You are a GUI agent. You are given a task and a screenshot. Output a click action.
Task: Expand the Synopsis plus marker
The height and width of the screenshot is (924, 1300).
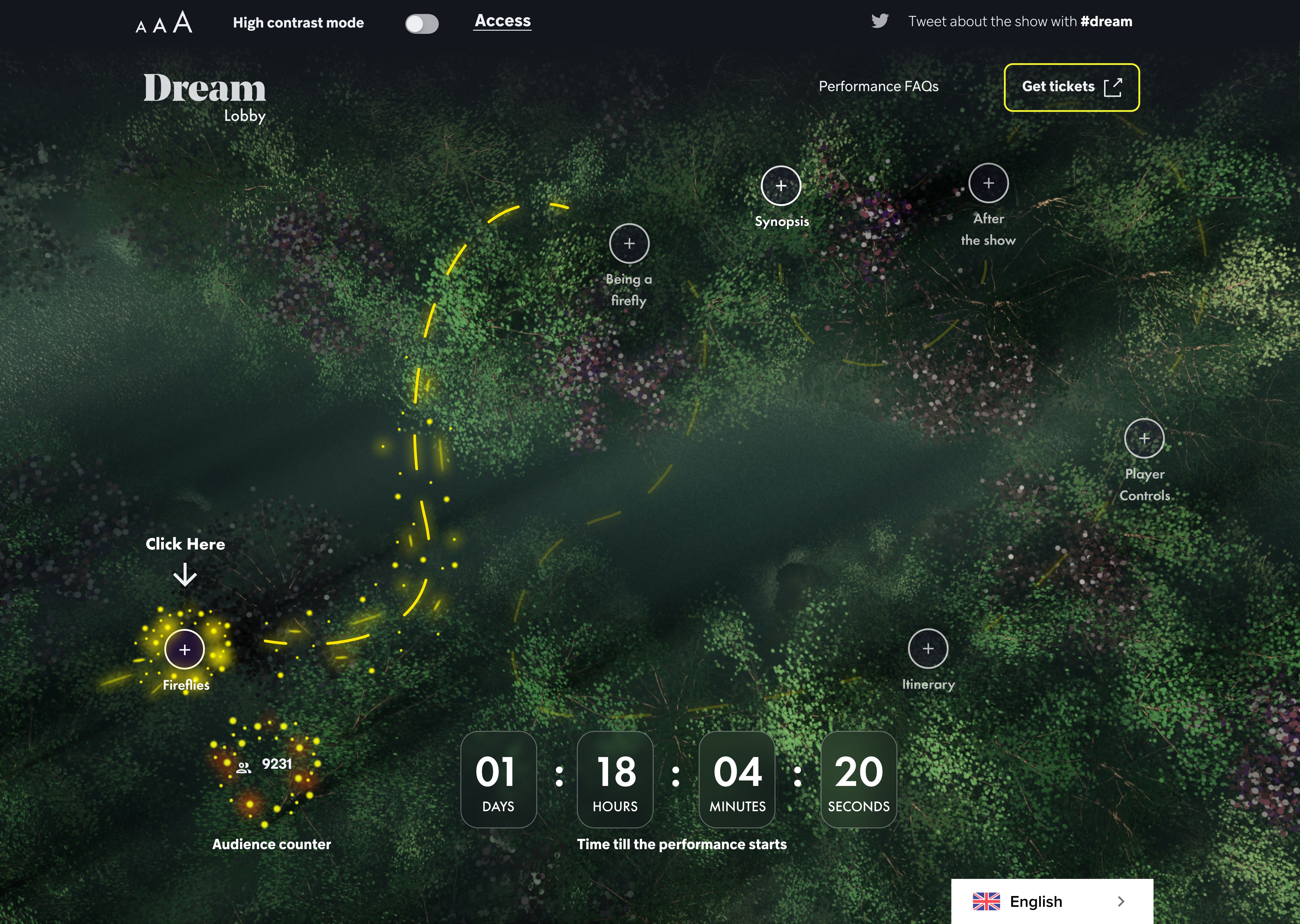click(781, 186)
